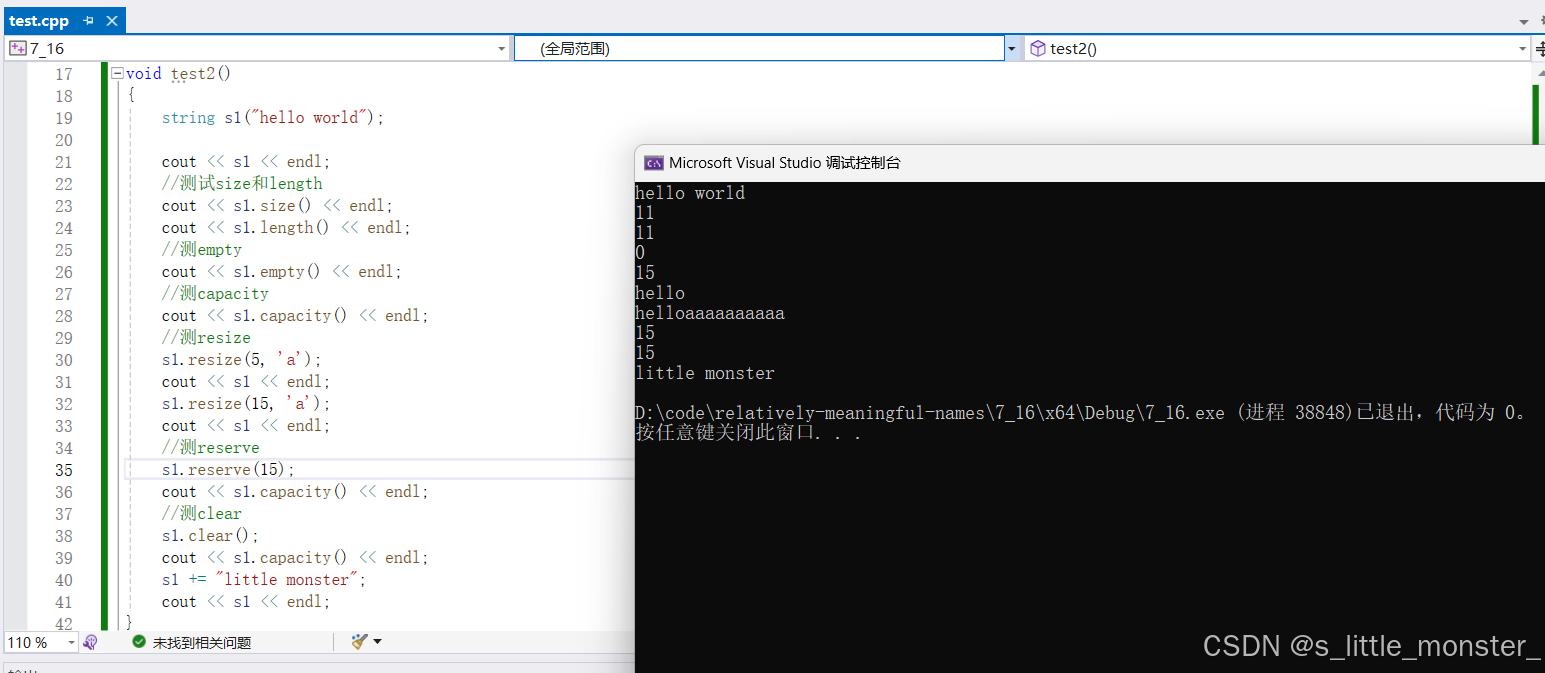The width and height of the screenshot is (1545, 673).
Task: Click the cout << s1.size() line
Action: pos(278,206)
